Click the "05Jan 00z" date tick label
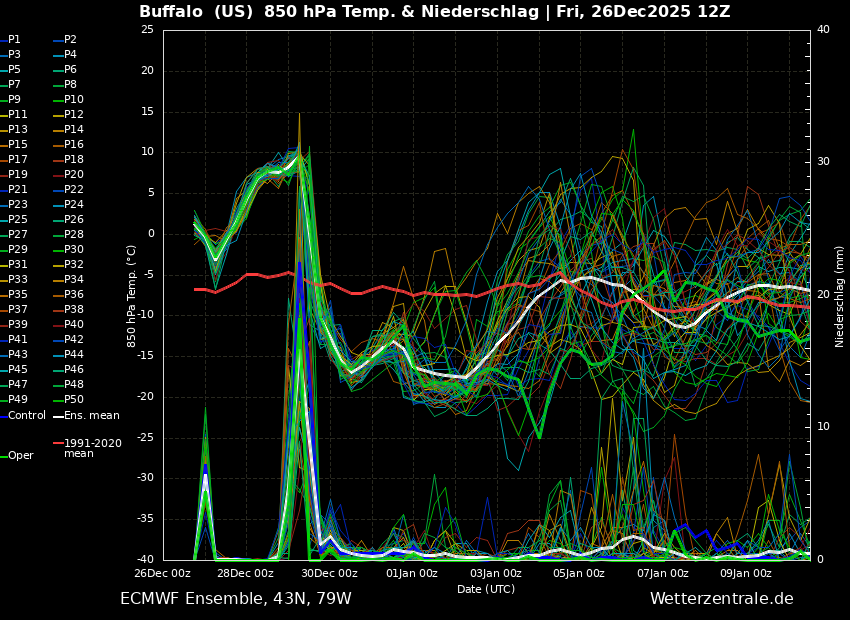The height and width of the screenshot is (620, 850). 578,573
